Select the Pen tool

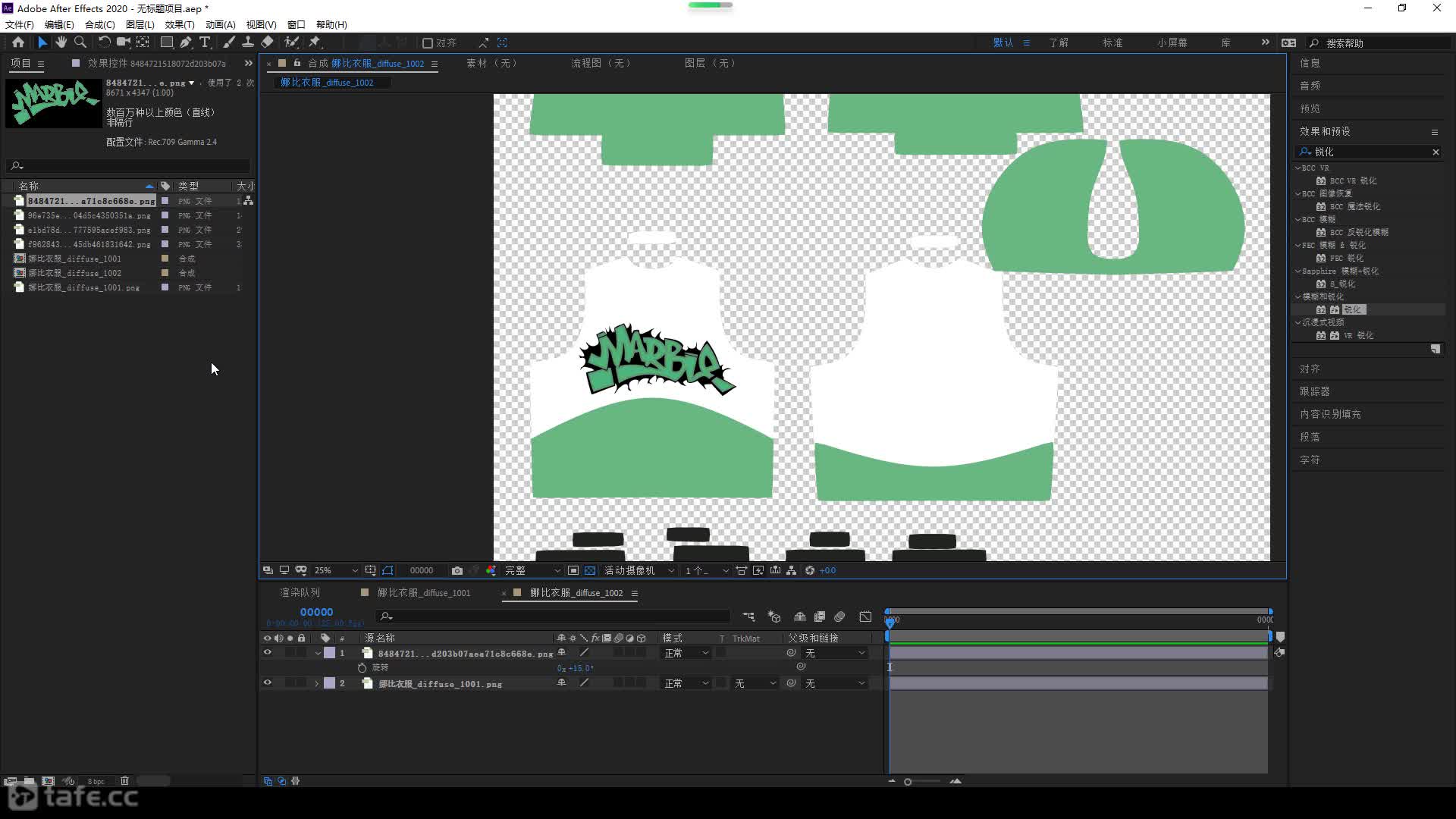[x=186, y=42]
